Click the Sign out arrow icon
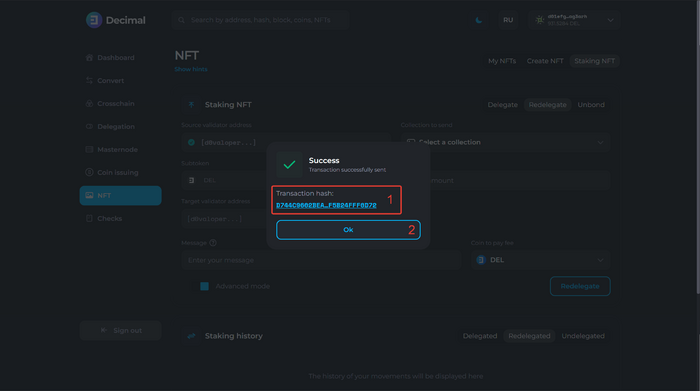Viewport: 700px width, 391px height. 104,330
